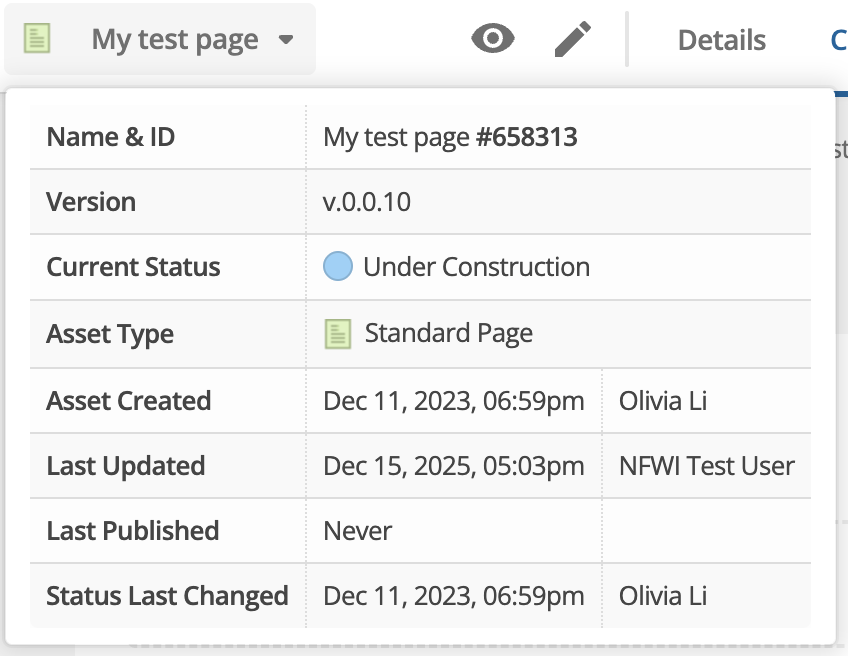Click the Status Last Changed date value
Image resolution: width=848 pixels, height=656 pixels.
[454, 596]
